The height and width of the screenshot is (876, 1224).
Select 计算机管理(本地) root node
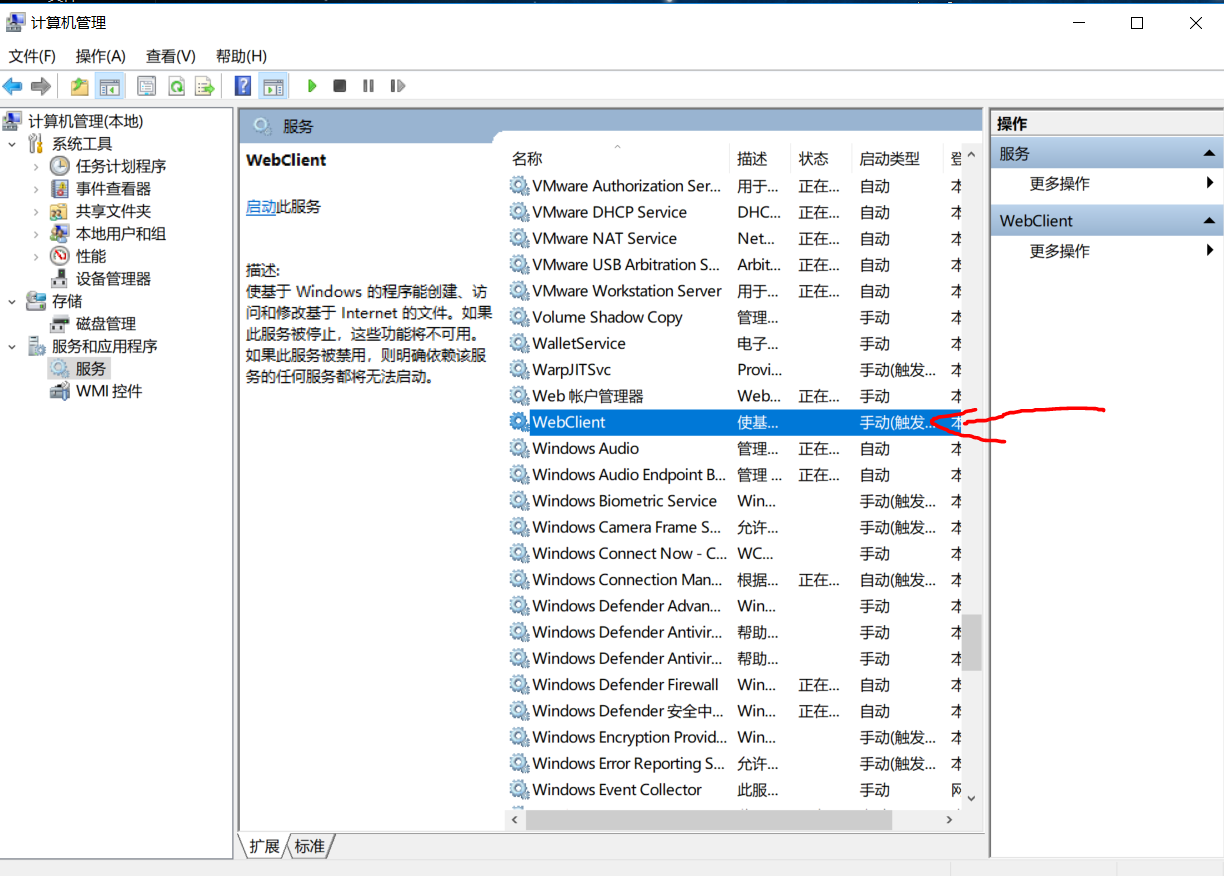85,121
